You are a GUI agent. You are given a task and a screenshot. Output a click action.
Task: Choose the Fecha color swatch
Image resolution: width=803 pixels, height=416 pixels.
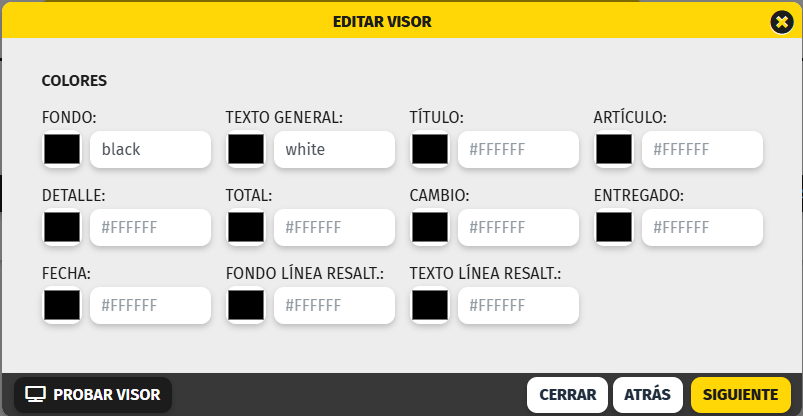pyautogui.click(x=62, y=305)
